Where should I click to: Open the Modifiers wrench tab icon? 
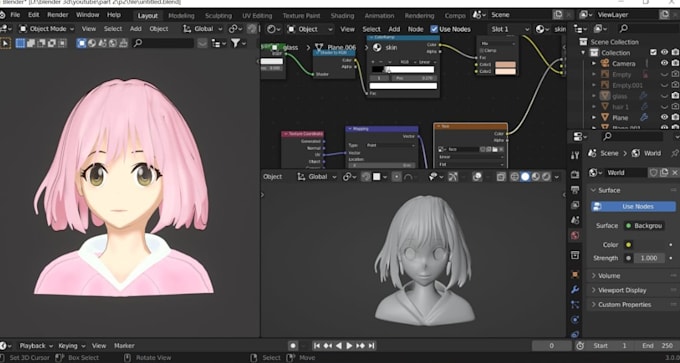point(575,290)
